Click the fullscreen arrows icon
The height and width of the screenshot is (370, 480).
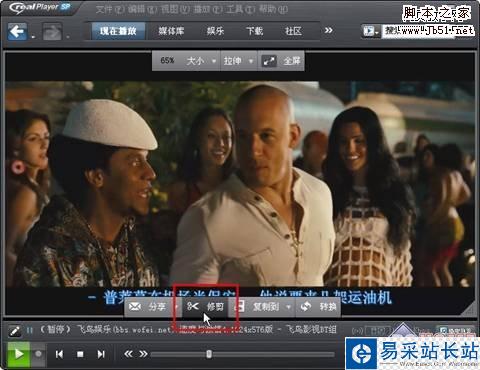tap(269, 61)
